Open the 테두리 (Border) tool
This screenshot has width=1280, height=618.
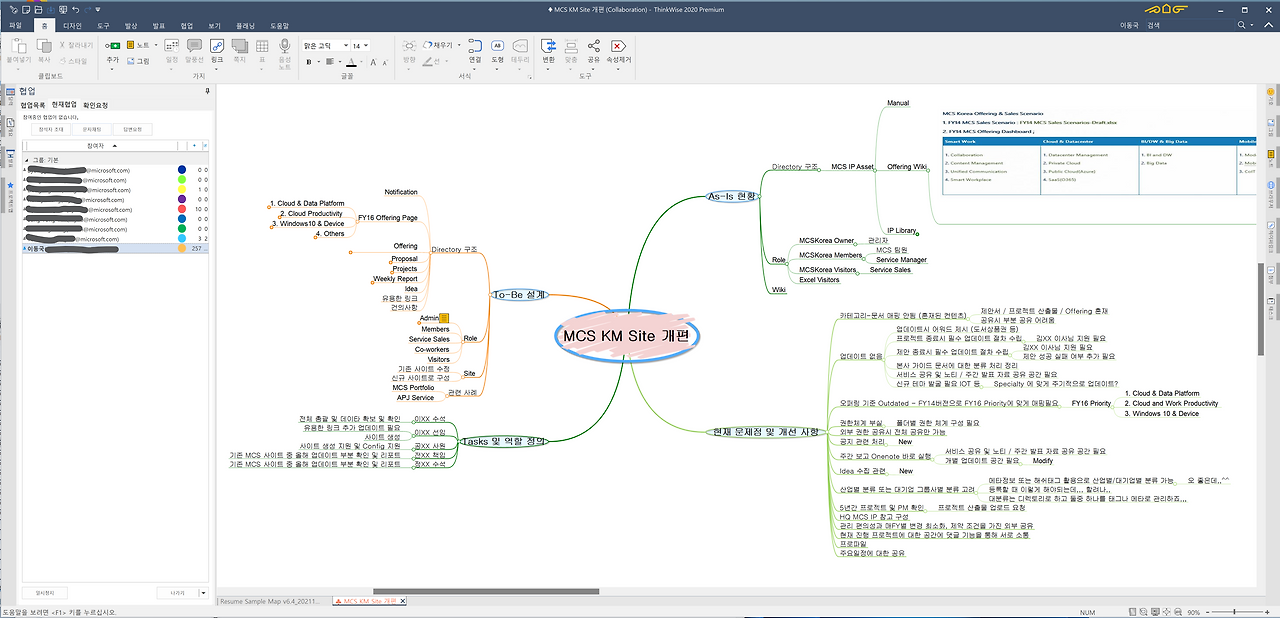[x=520, y=51]
